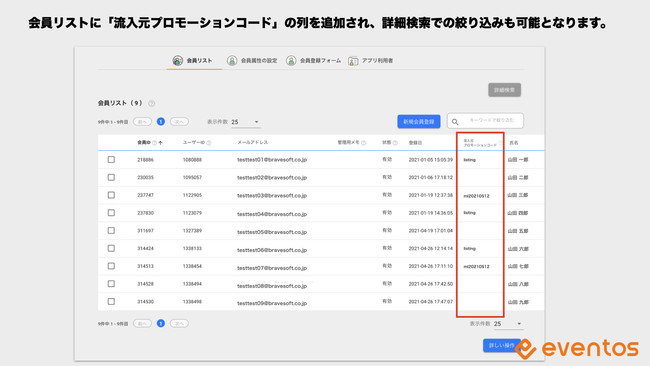Click the help icon beside 会員リスト (9)

(152, 103)
